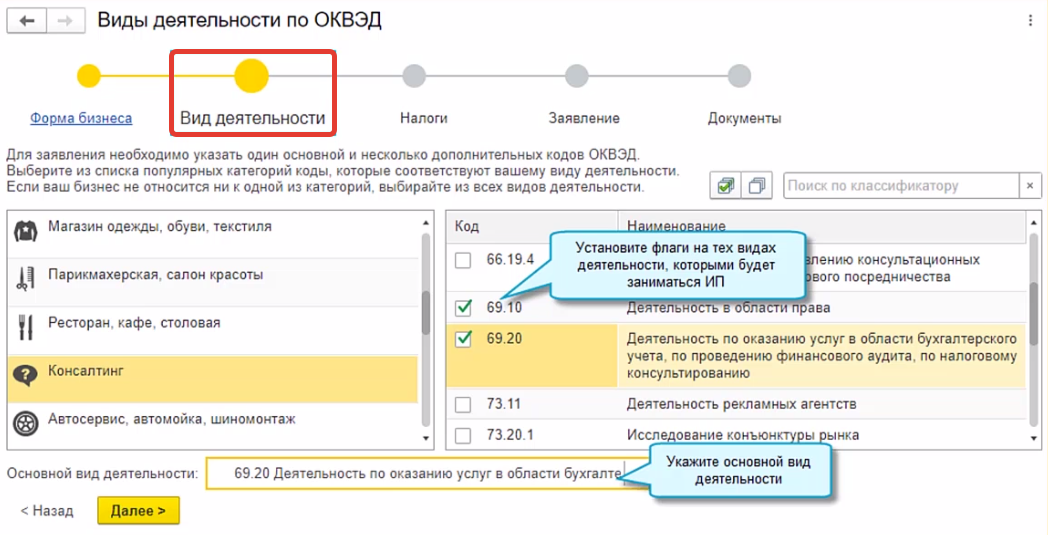The height and width of the screenshot is (535, 1048).
Task: Click the 69.20 accounting services description
Action: tap(821, 356)
